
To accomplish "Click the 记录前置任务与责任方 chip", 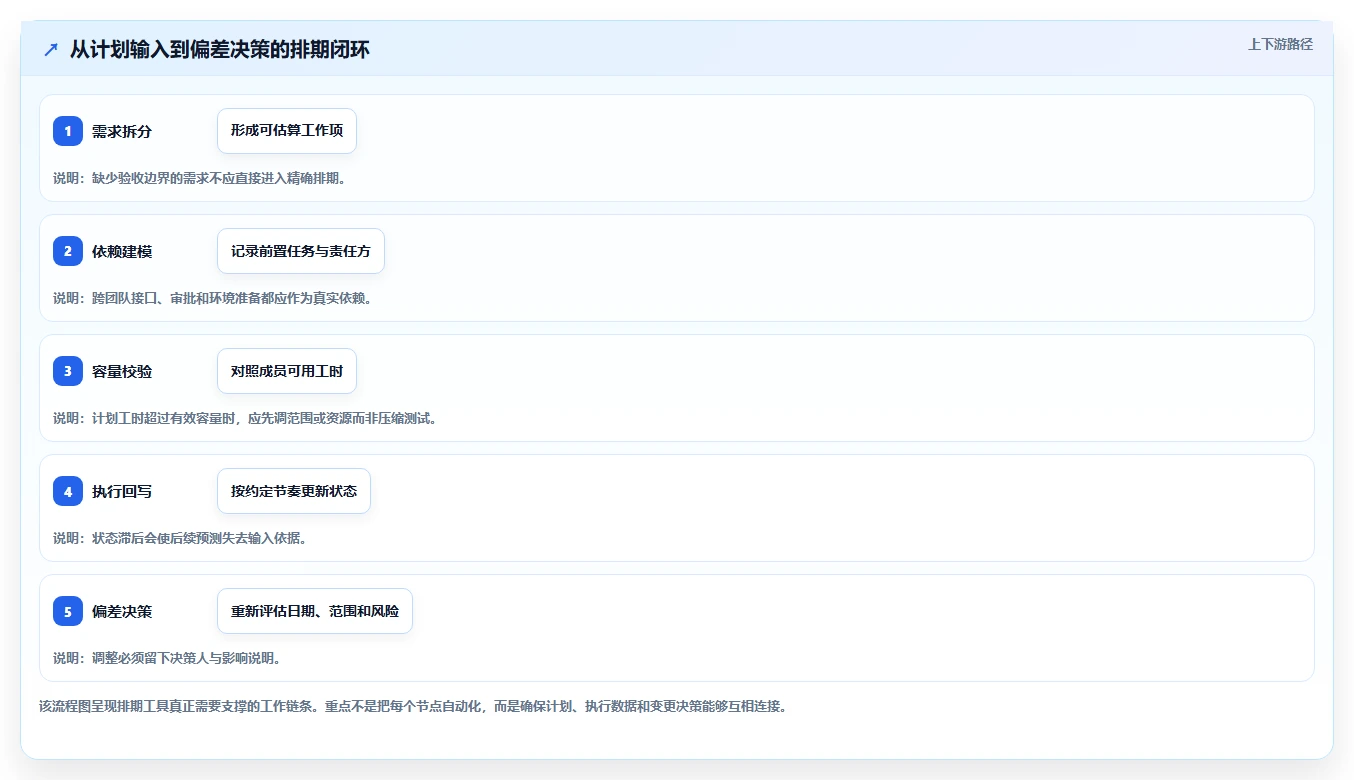I will (301, 251).
